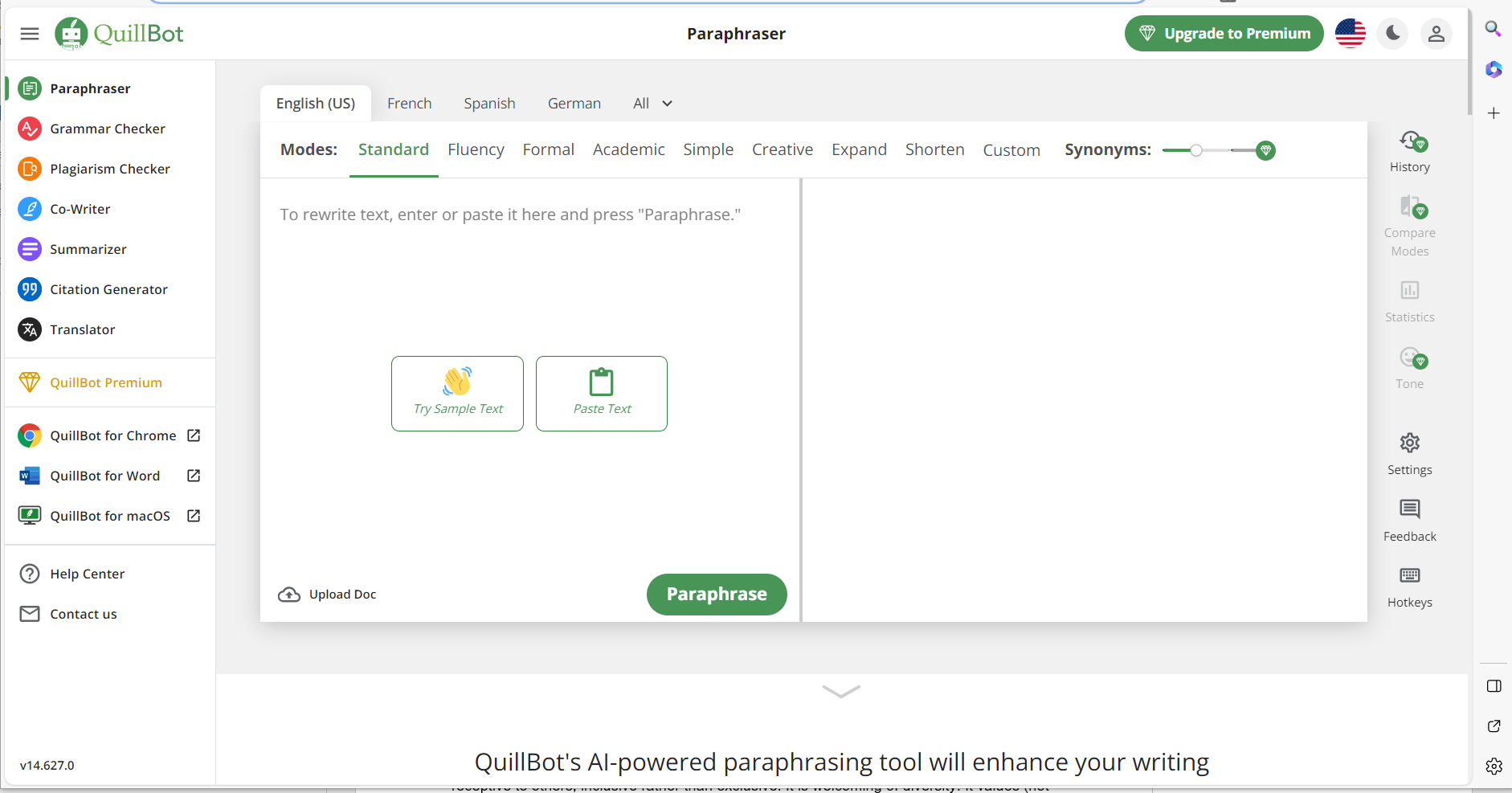Toggle dark mode with moon icon
Screen dimensions: 1512x793
tap(1392, 34)
